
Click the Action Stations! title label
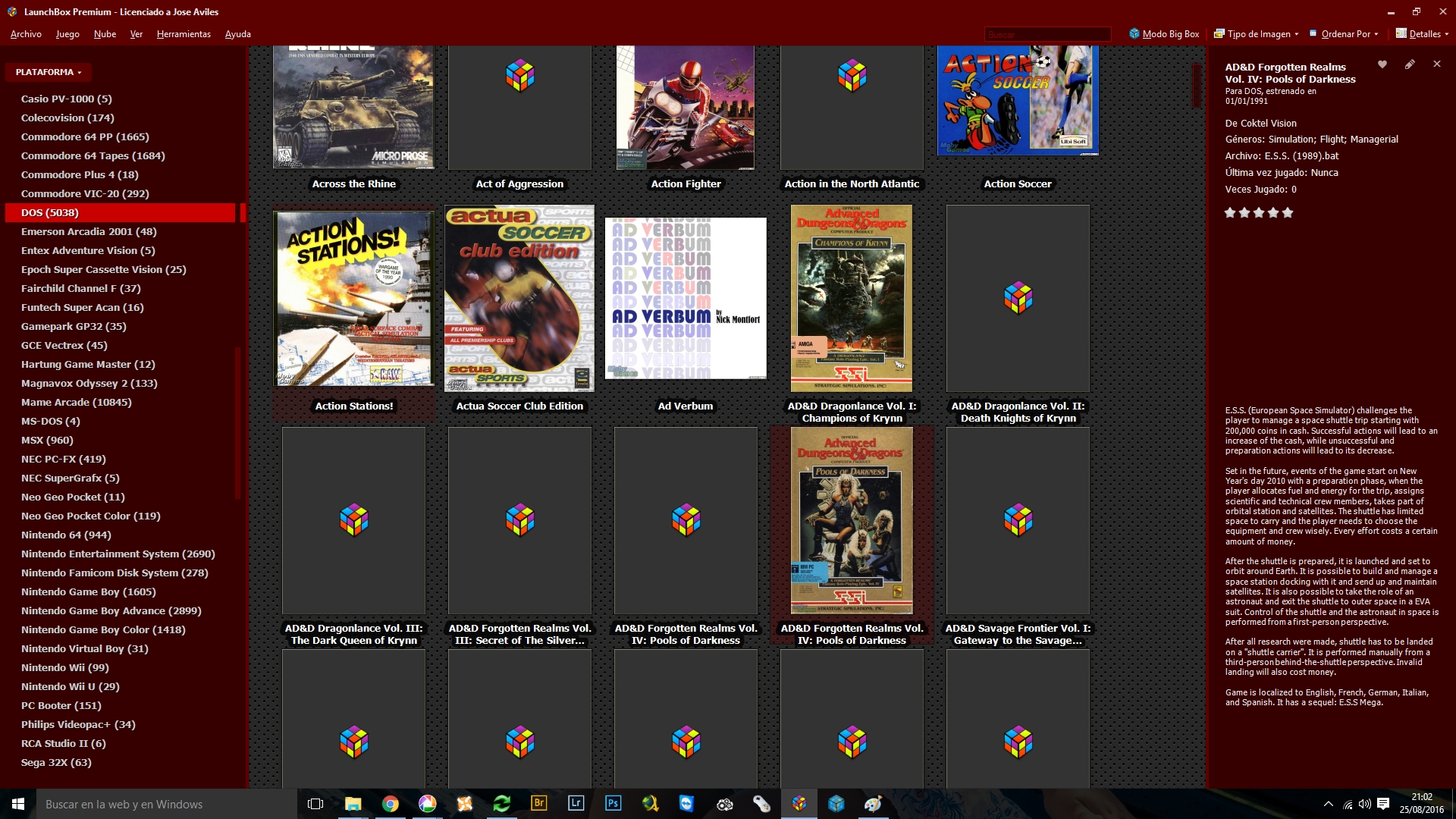tap(353, 406)
